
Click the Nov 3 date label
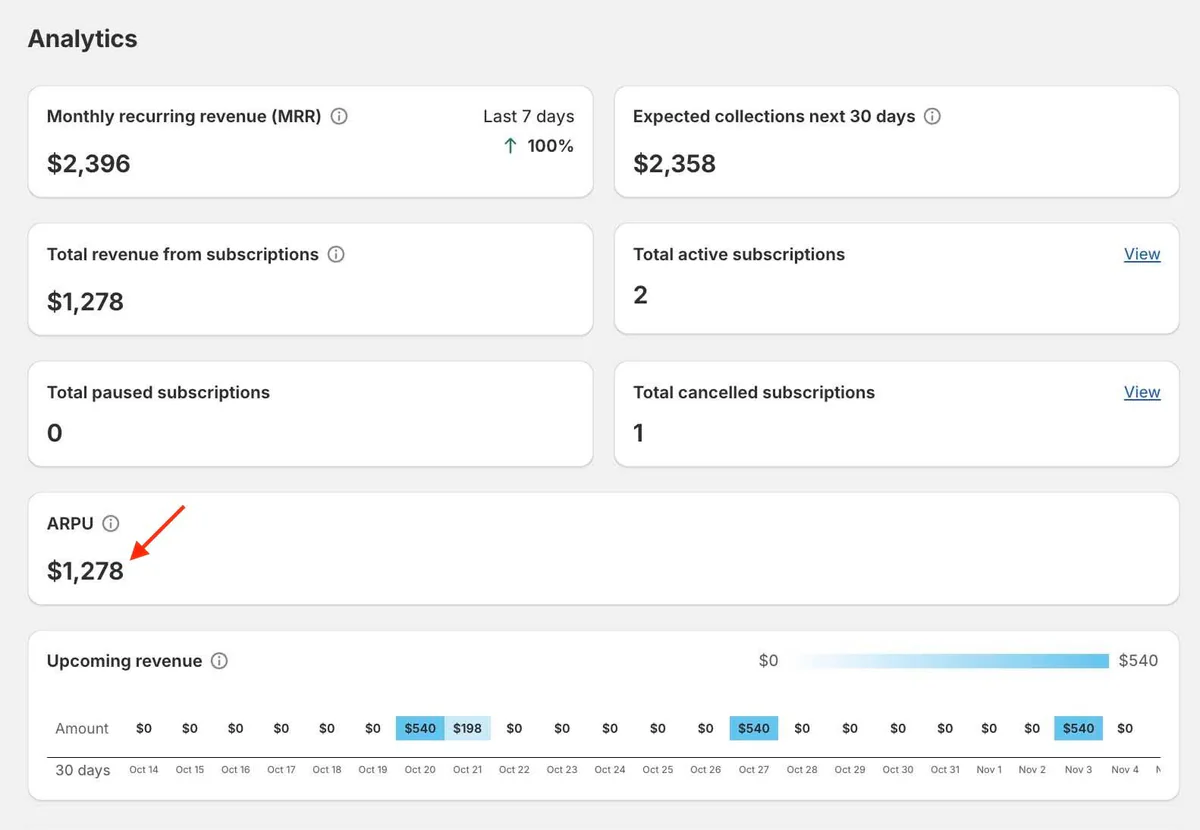(1078, 770)
